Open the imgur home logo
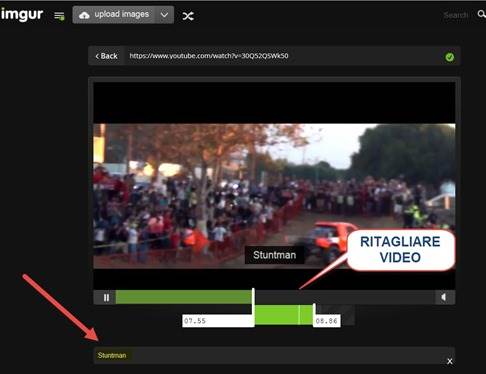Image resolution: width=486 pixels, height=374 pixels. click(x=22, y=15)
